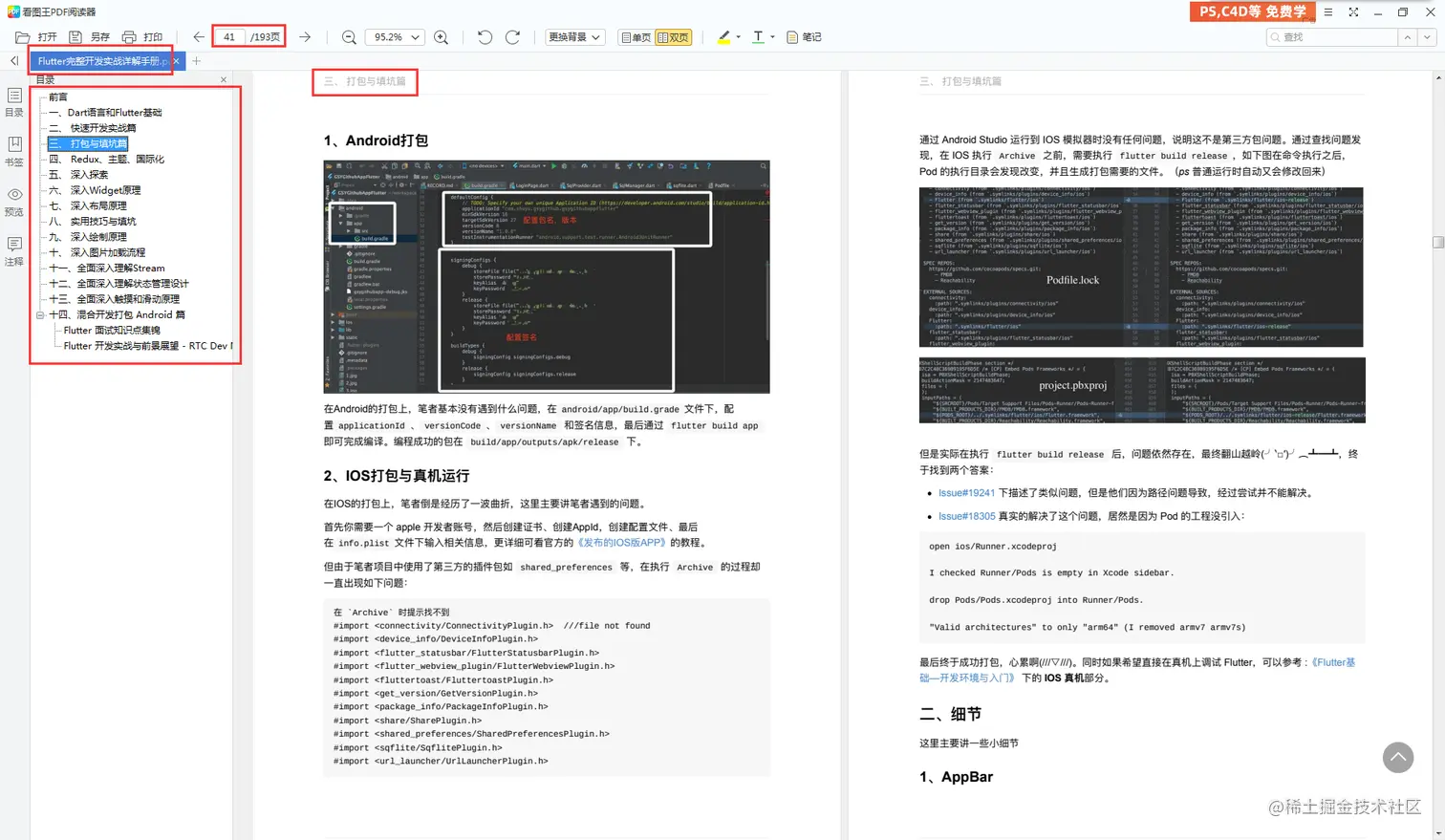The width and height of the screenshot is (1445, 840).
Task: Click the 查找 search field
Action: pyautogui.click(x=1332, y=37)
